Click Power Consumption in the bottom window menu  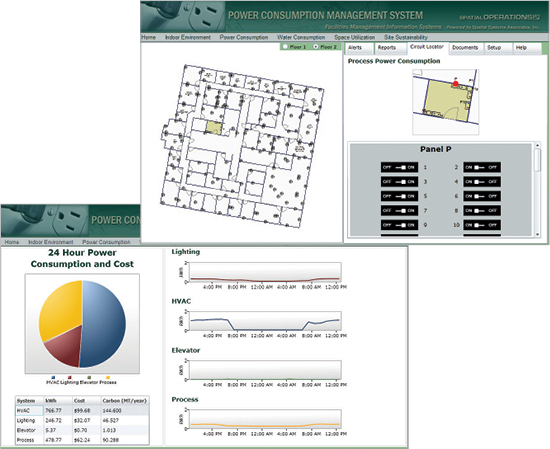pos(106,242)
